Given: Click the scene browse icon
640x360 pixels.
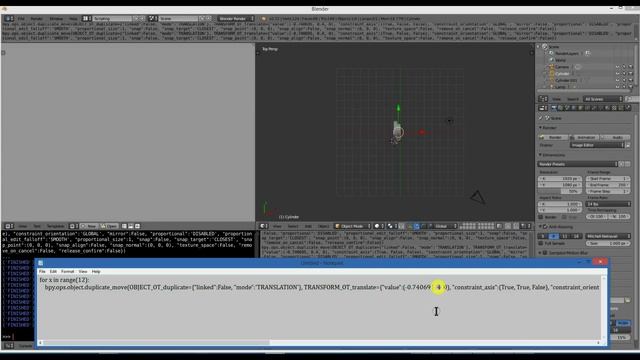Looking at the screenshot, I should pyautogui.click(x=153, y=19).
